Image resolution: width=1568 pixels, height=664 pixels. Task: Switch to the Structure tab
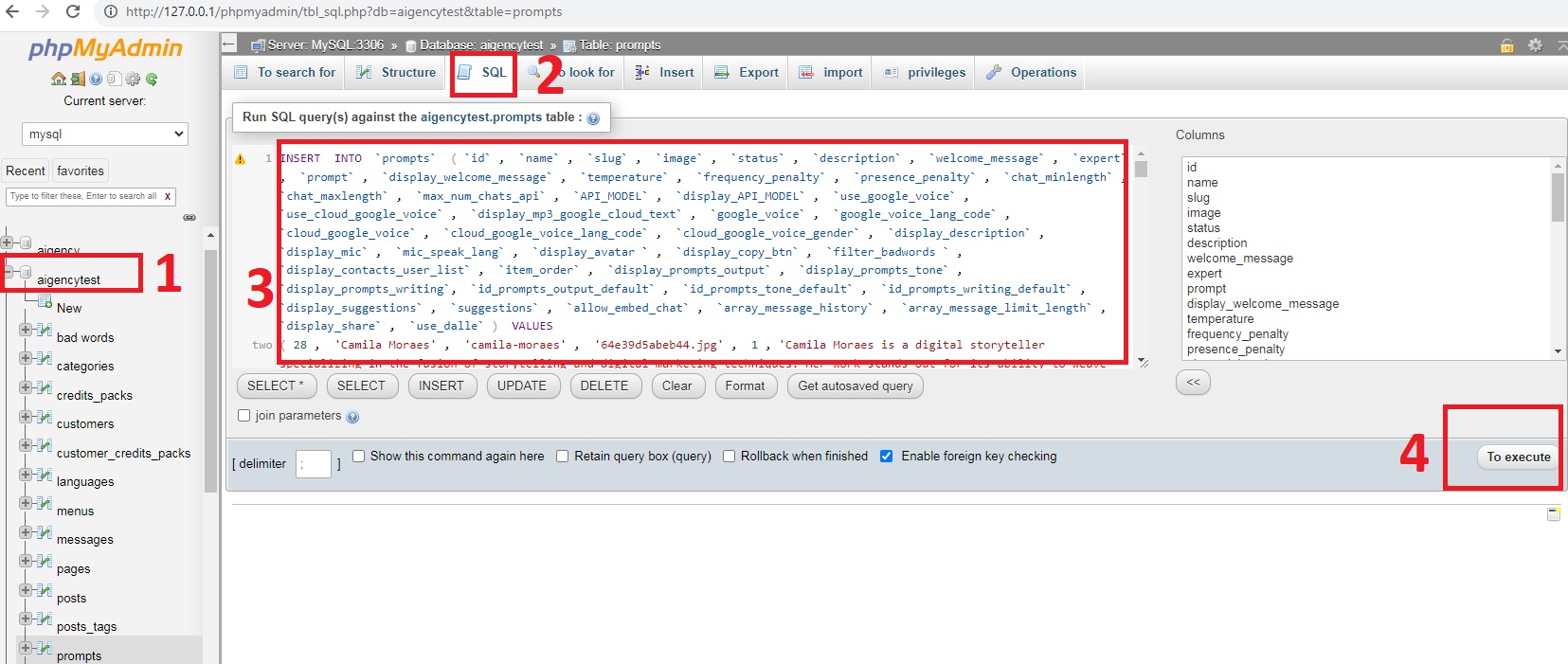click(396, 73)
